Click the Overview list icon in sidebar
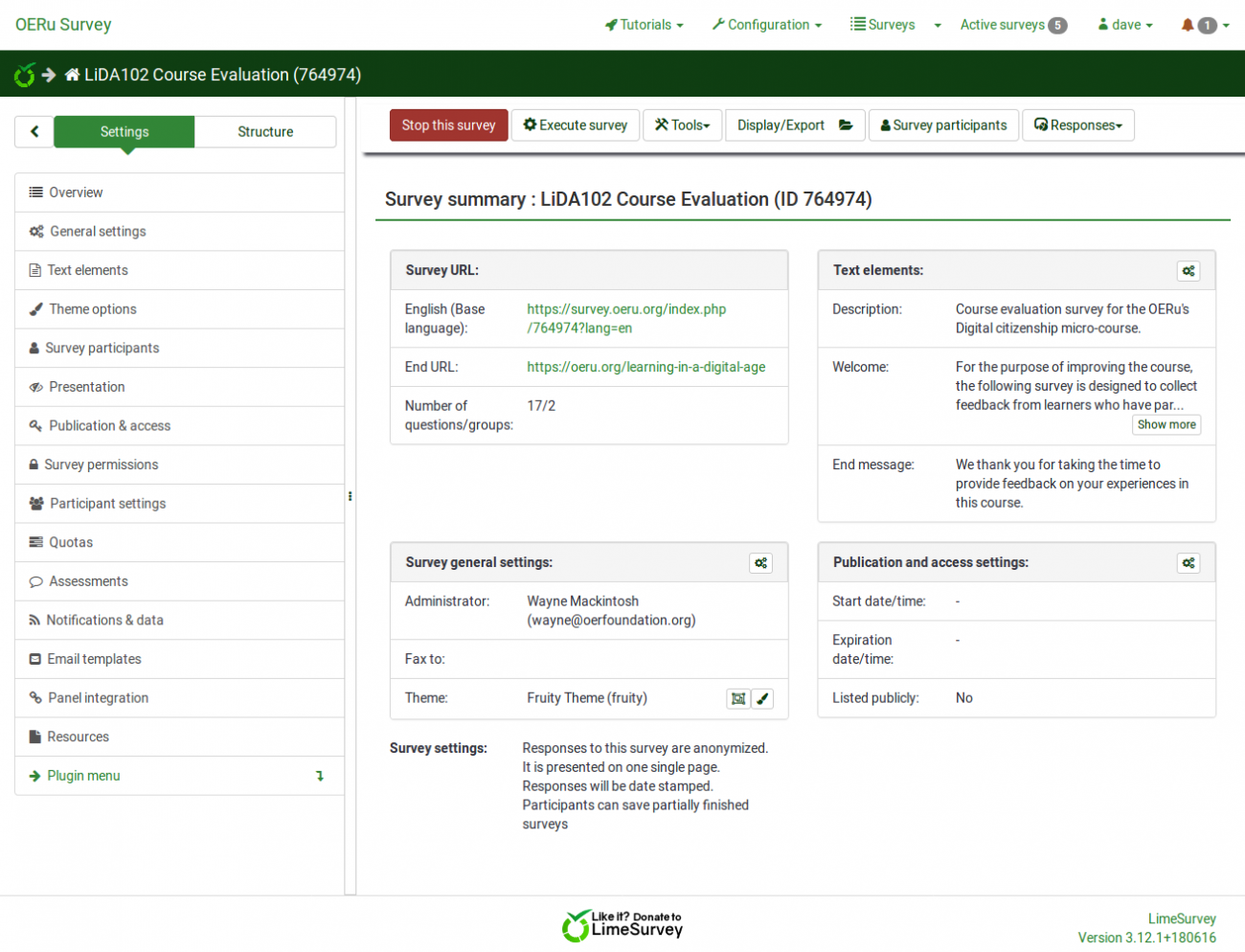1245x952 pixels. pyautogui.click(x=36, y=193)
